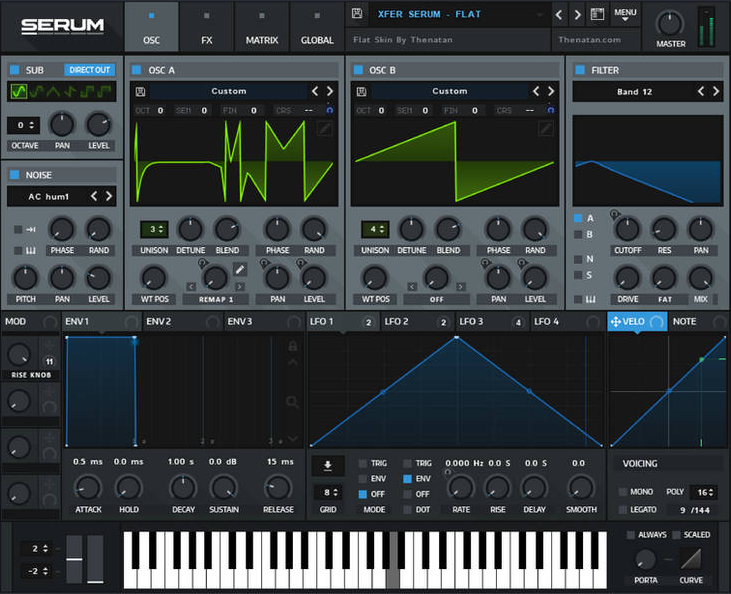Click OSC B phase reset icon

click(551, 110)
